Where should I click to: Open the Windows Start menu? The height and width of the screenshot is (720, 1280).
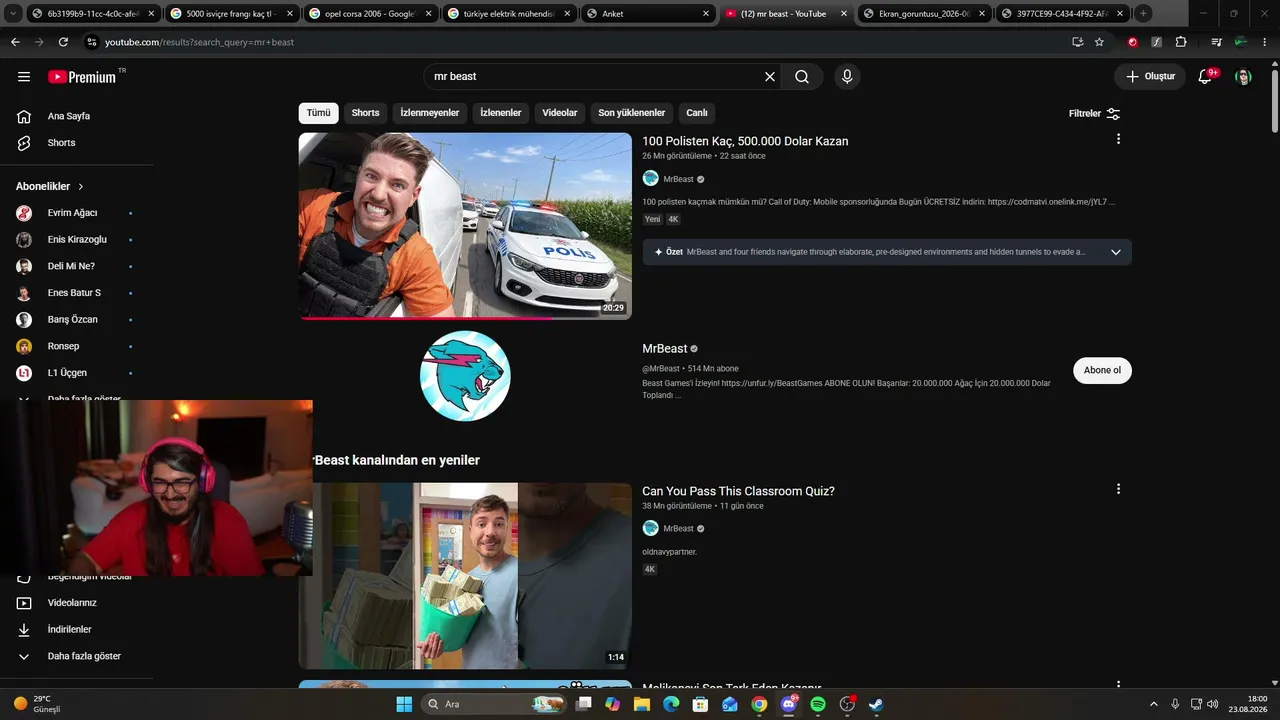tap(404, 704)
